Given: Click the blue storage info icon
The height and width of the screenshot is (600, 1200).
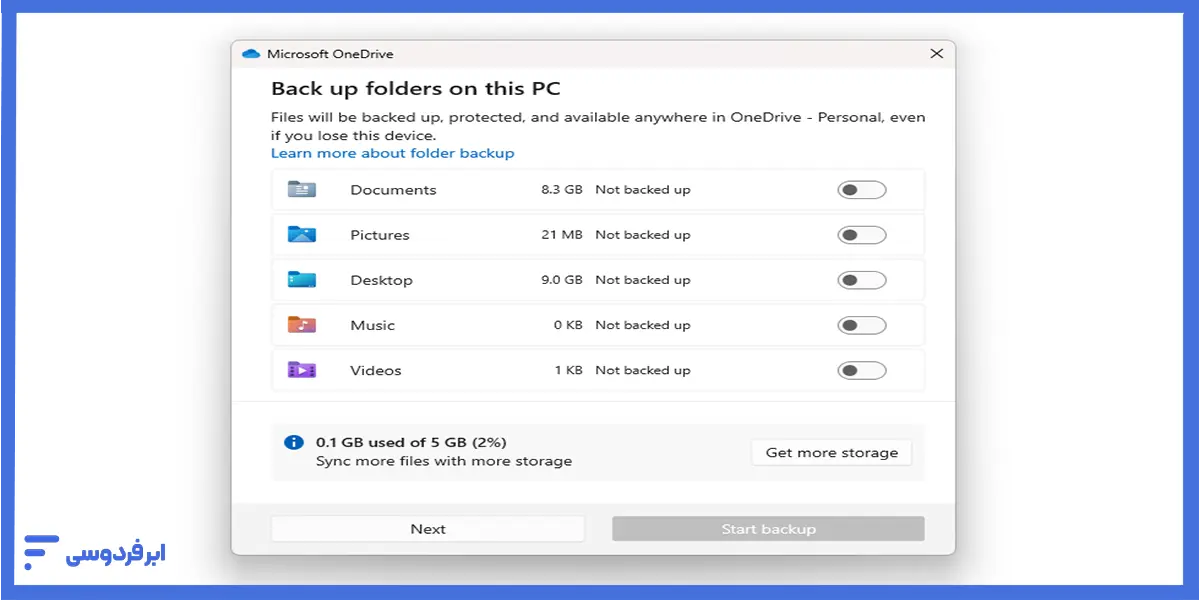Looking at the screenshot, I should [293, 442].
